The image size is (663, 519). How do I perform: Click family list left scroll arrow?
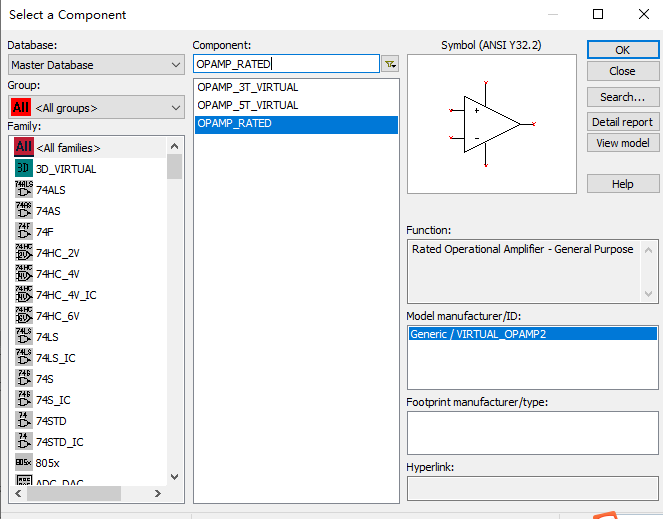pos(18,493)
